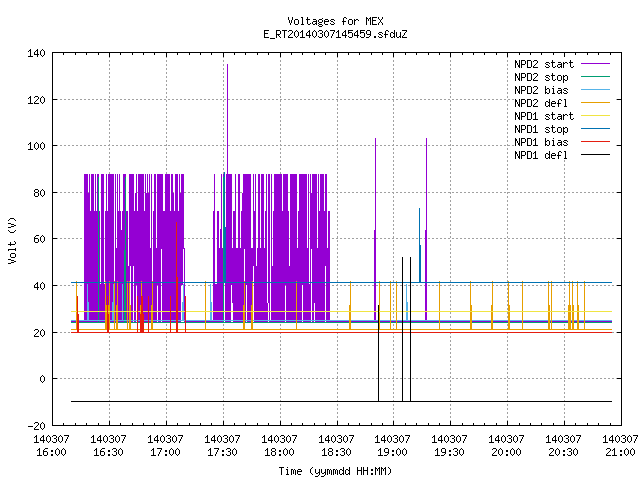
Task: Click the black NPD1 defl legend line
Action: coord(596,155)
